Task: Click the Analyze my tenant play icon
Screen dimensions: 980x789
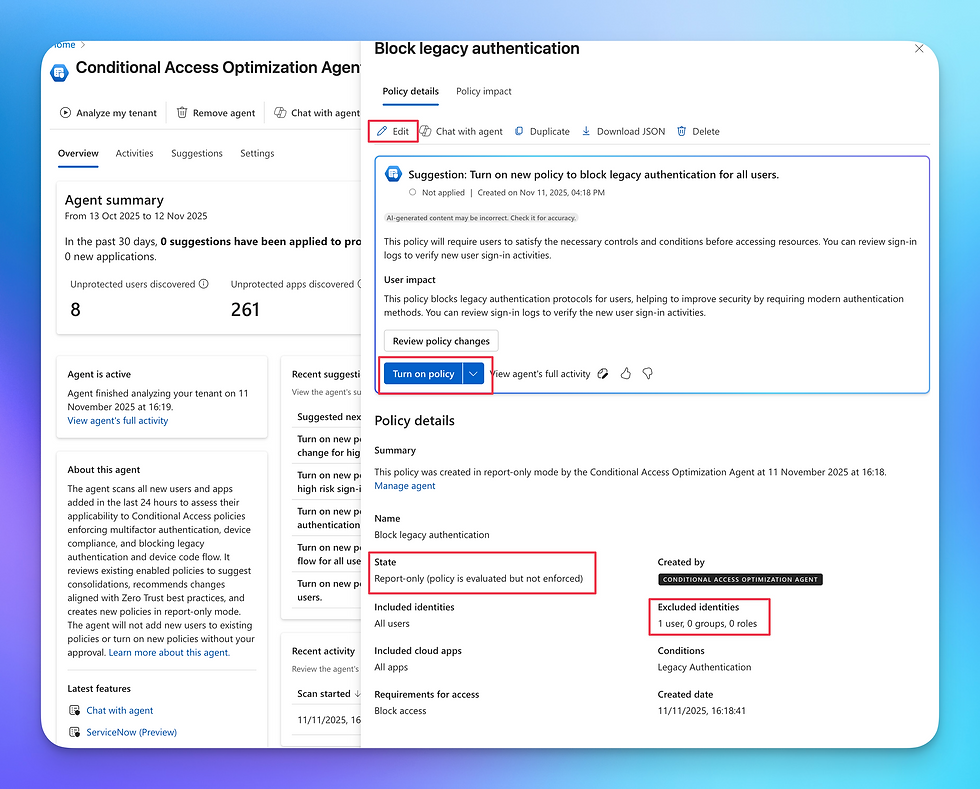Action: click(65, 113)
